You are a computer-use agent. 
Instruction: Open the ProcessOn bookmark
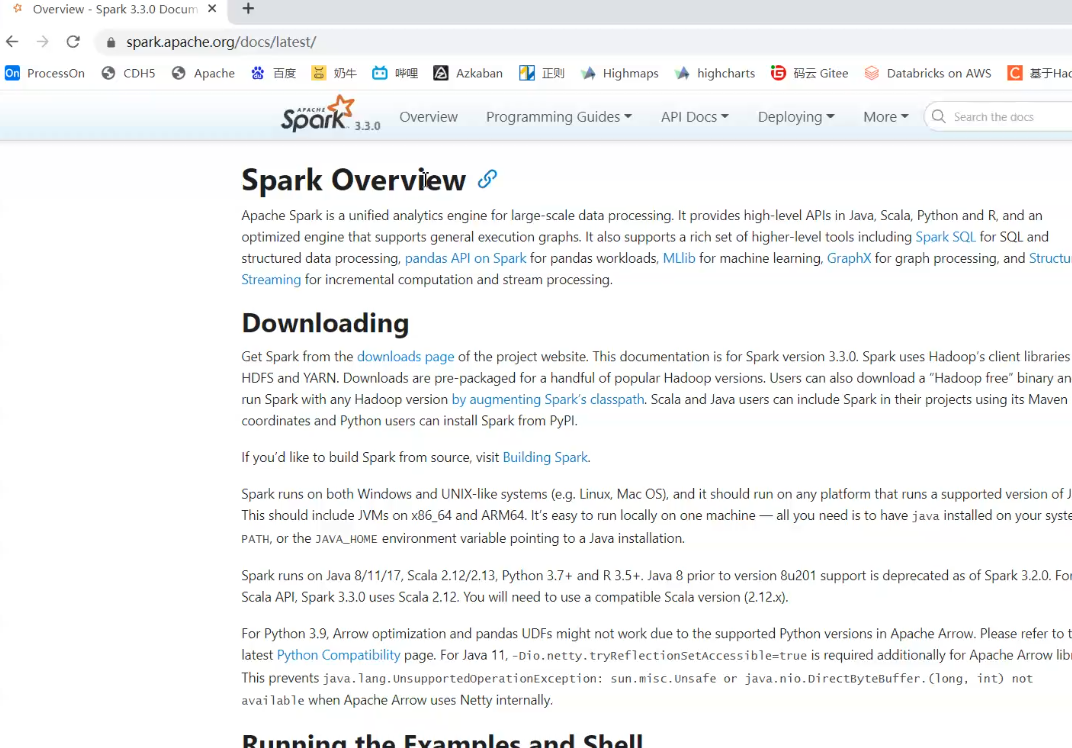point(45,73)
